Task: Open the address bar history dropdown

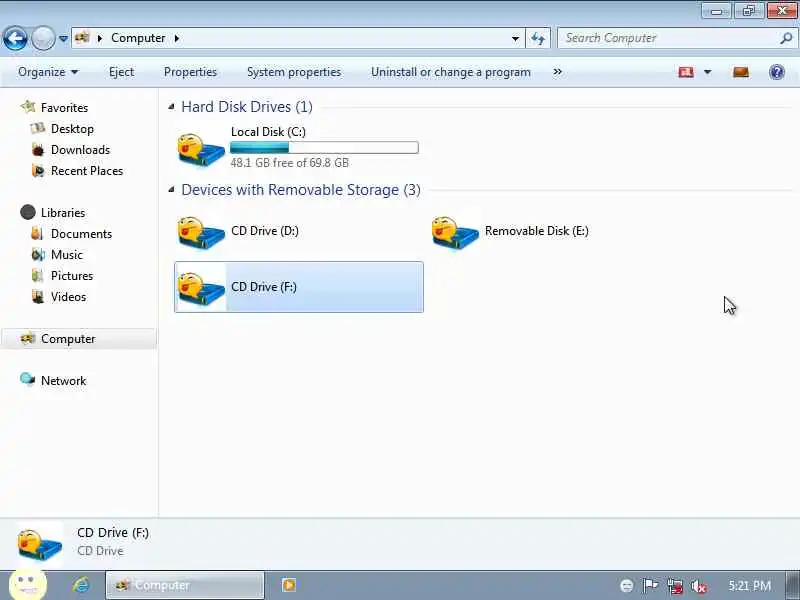Action: coord(515,38)
